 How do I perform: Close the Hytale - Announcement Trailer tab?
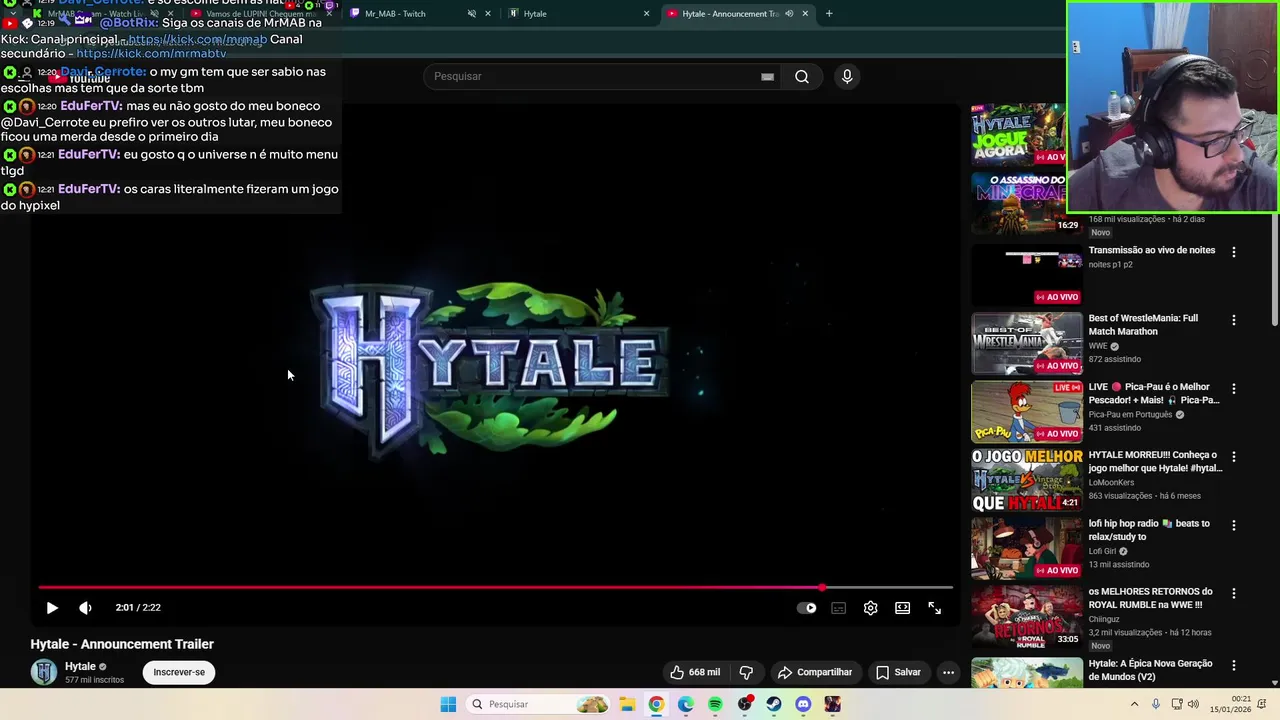[805, 13]
